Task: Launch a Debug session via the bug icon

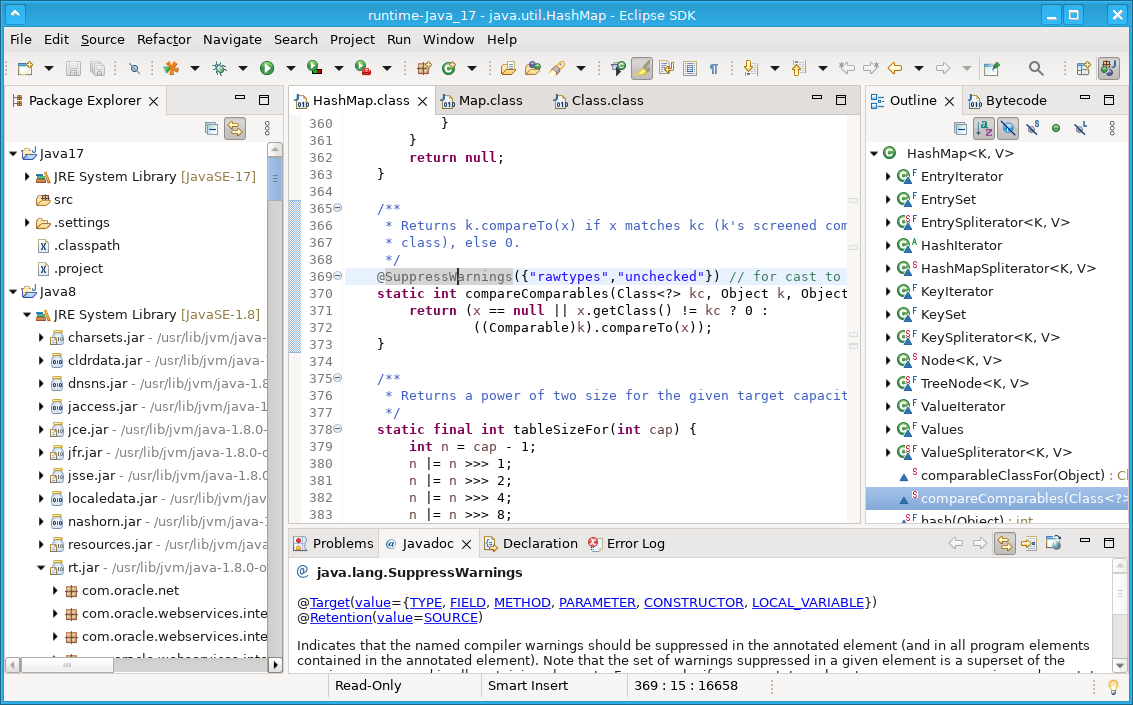Action: click(220, 70)
